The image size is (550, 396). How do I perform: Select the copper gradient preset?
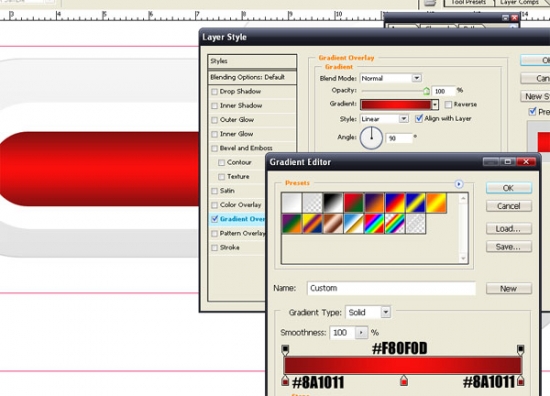pyautogui.click(x=333, y=223)
